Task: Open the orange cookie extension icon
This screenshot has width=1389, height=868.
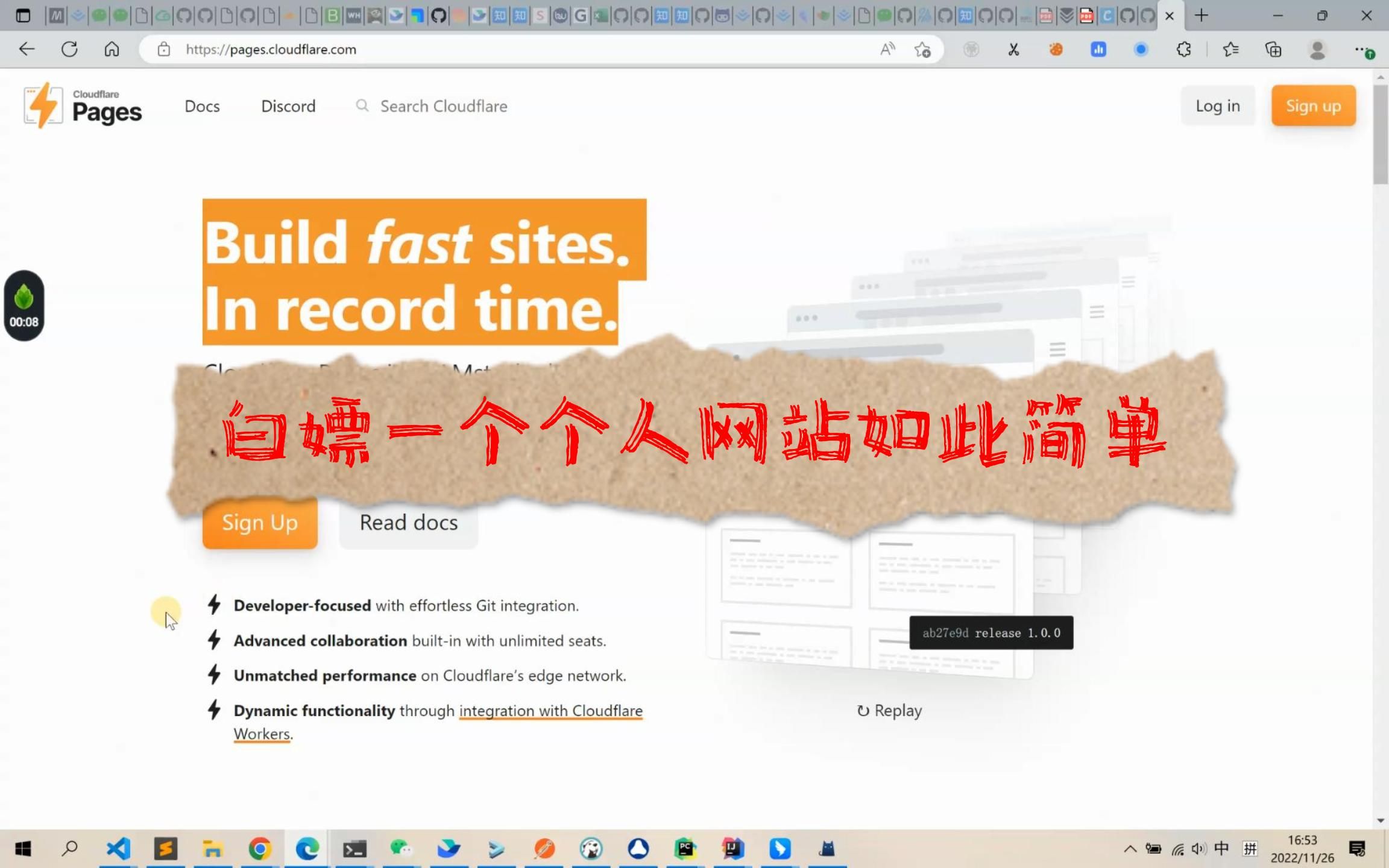Action: 1056,49
